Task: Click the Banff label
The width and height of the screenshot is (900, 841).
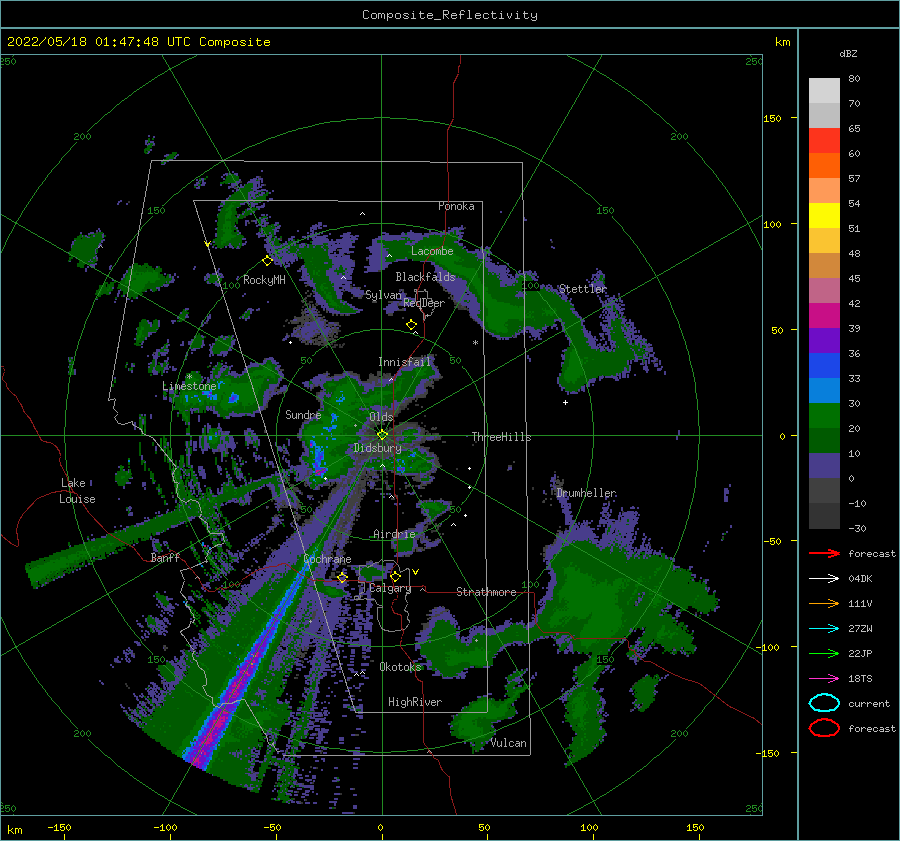Action: [x=165, y=557]
